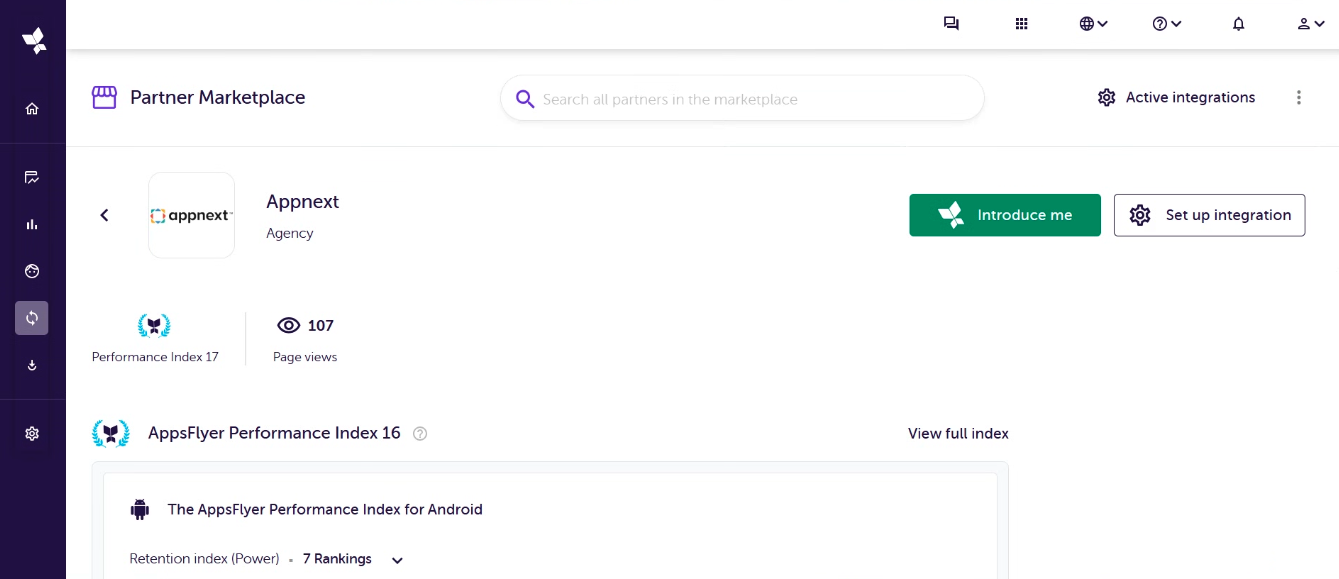Image resolution: width=1339 pixels, height=579 pixels.
Task: Click Performance Index for Android heading
Action: pos(325,509)
